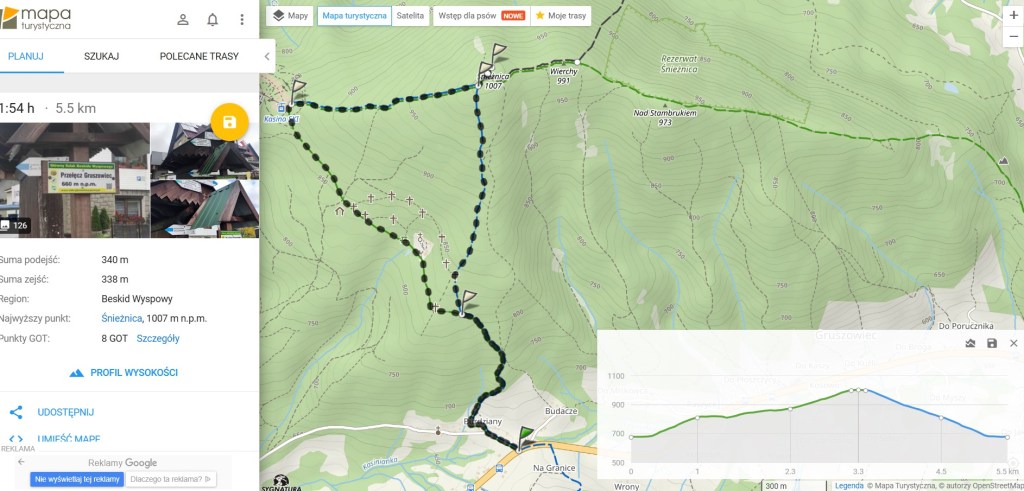This screenshot has width=1024, height=491.
Task: Expand Profil wysokości elevation profile
Action: [123, 373]
